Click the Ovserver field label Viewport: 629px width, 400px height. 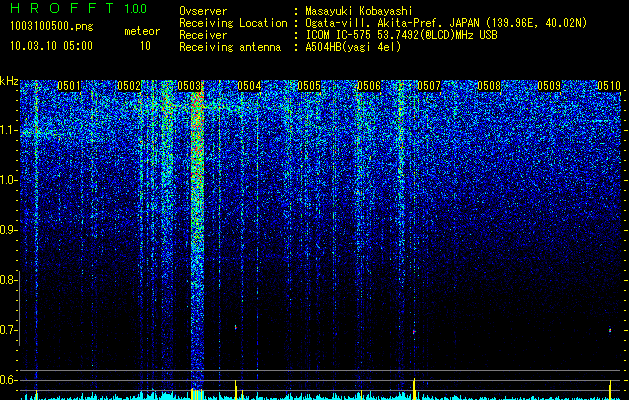(203, 11)
